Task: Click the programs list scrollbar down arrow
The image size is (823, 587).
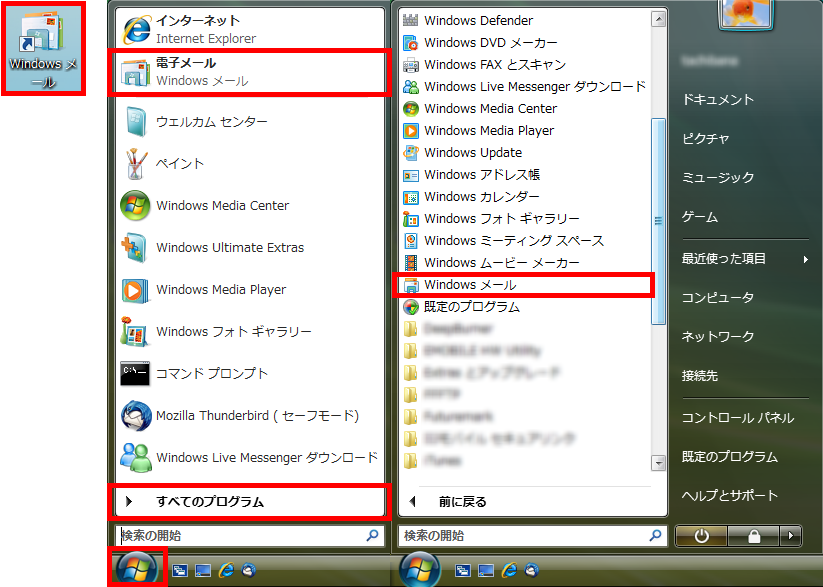Action: (658, 463)
